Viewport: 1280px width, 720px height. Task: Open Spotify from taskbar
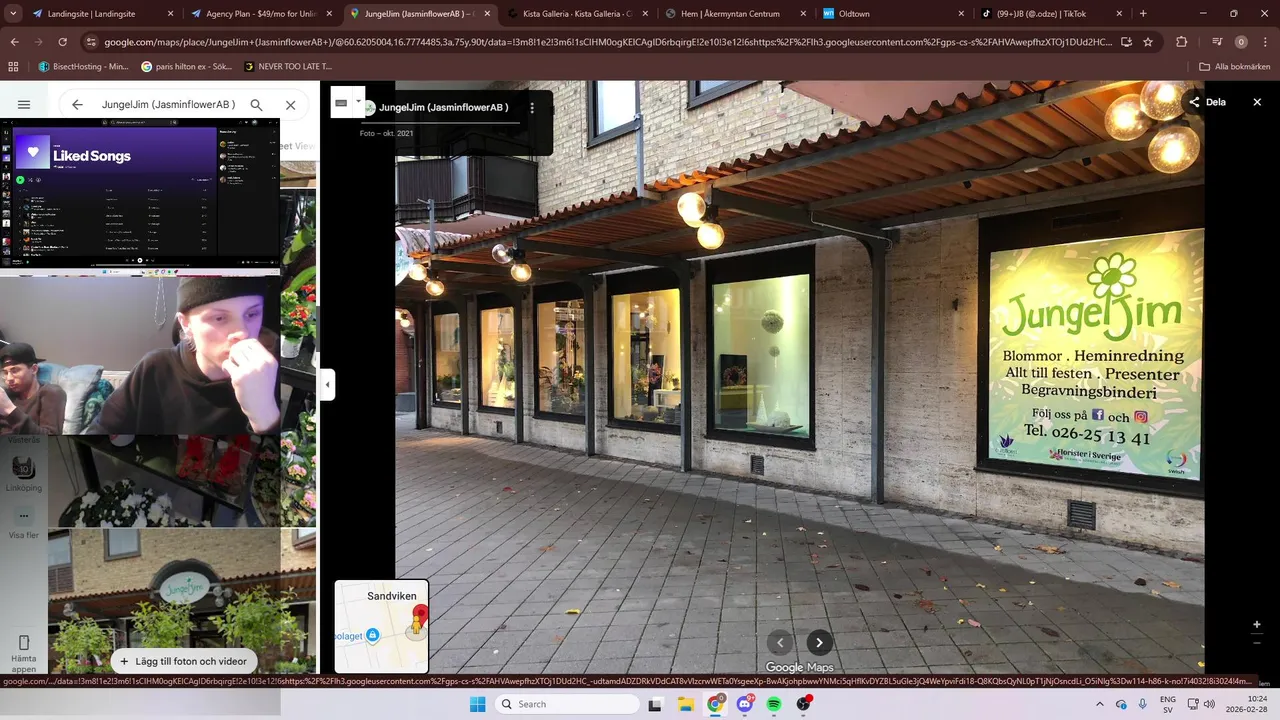(x=774, y=704)
